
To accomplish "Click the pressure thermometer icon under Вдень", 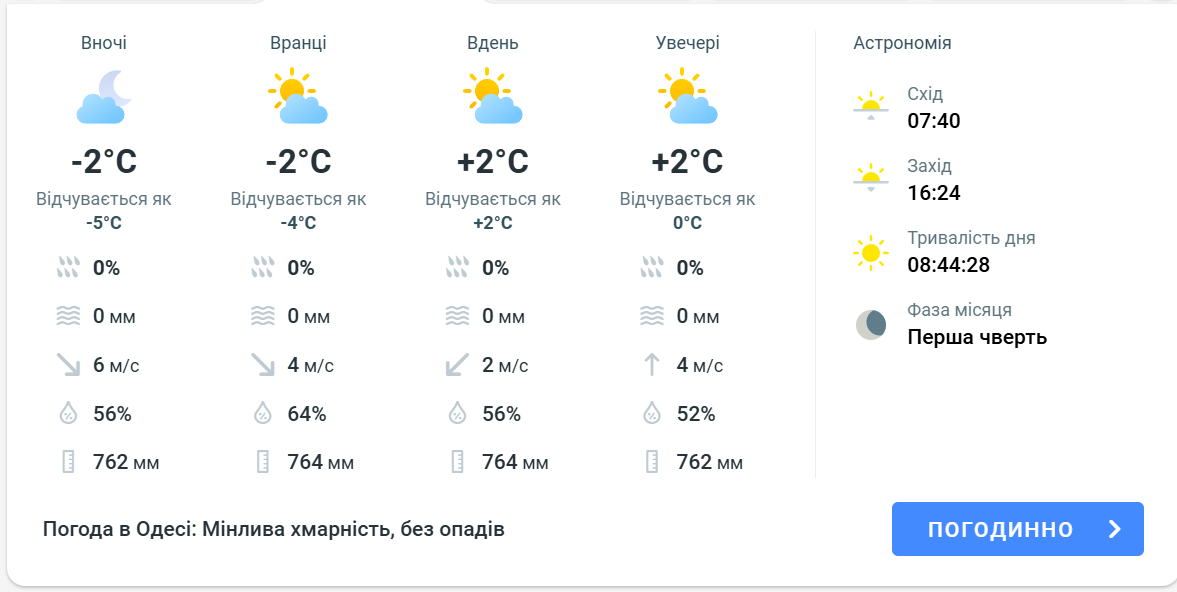I will (x=459, y=462).
